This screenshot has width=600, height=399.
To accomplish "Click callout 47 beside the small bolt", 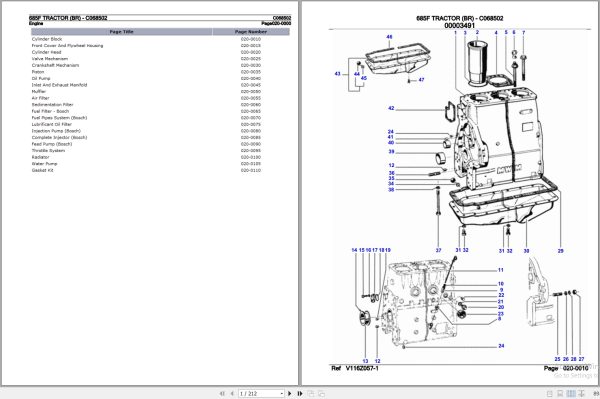I will point(421,80).
